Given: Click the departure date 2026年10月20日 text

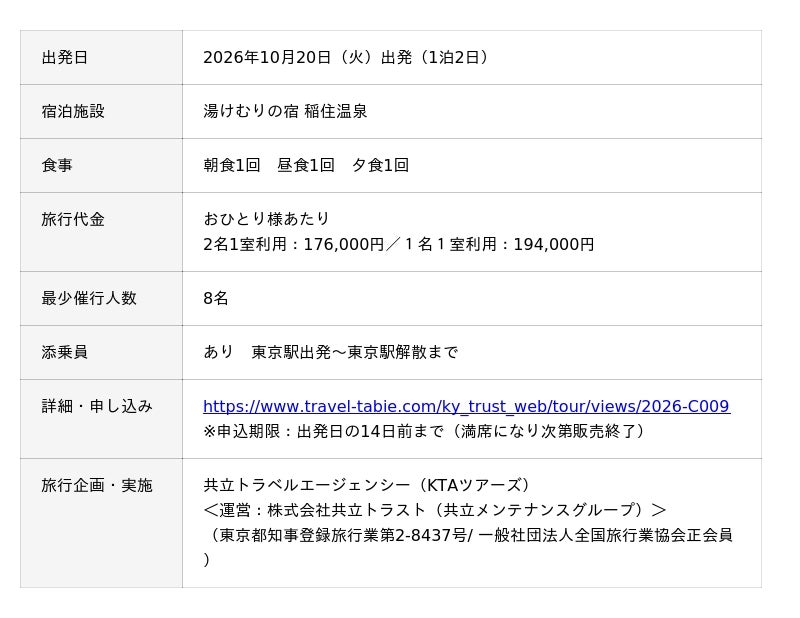Looking at the screenshot, I should tap(267, 57).
